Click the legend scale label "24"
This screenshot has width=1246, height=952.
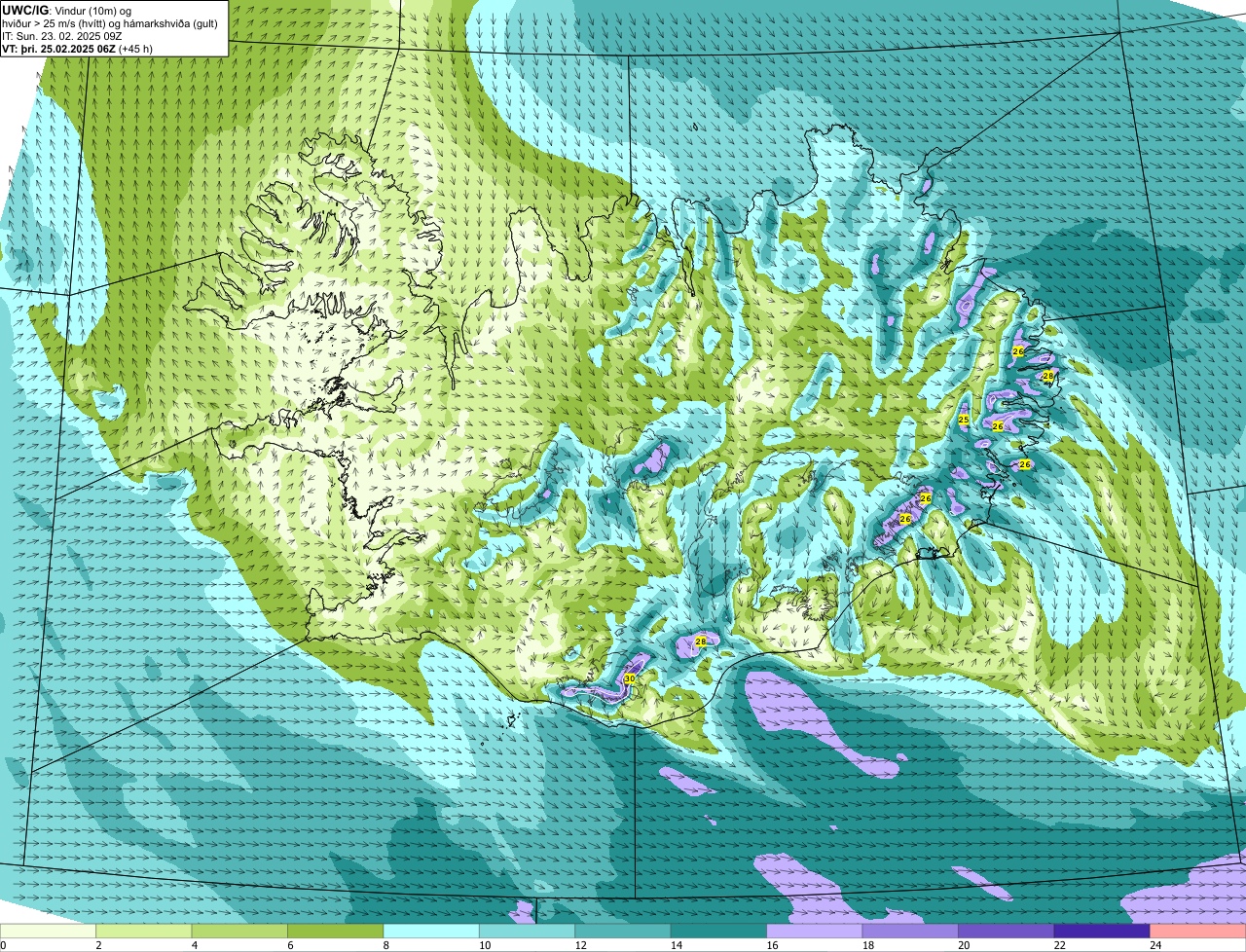point(1155,945)
